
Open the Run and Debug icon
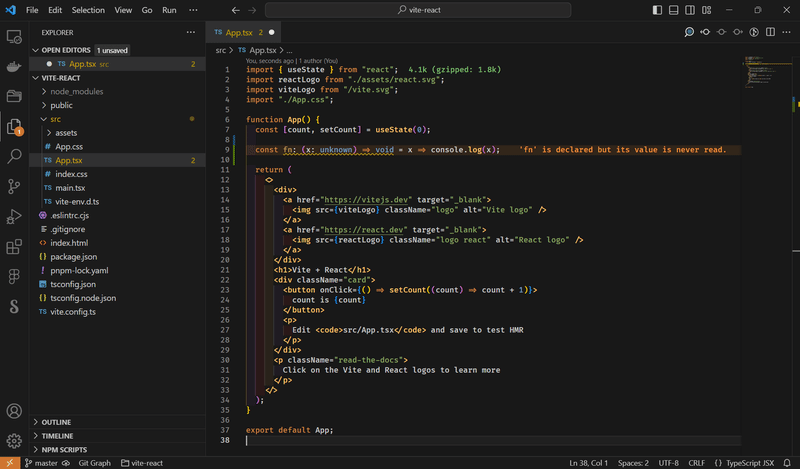click(x=14, y=216)
